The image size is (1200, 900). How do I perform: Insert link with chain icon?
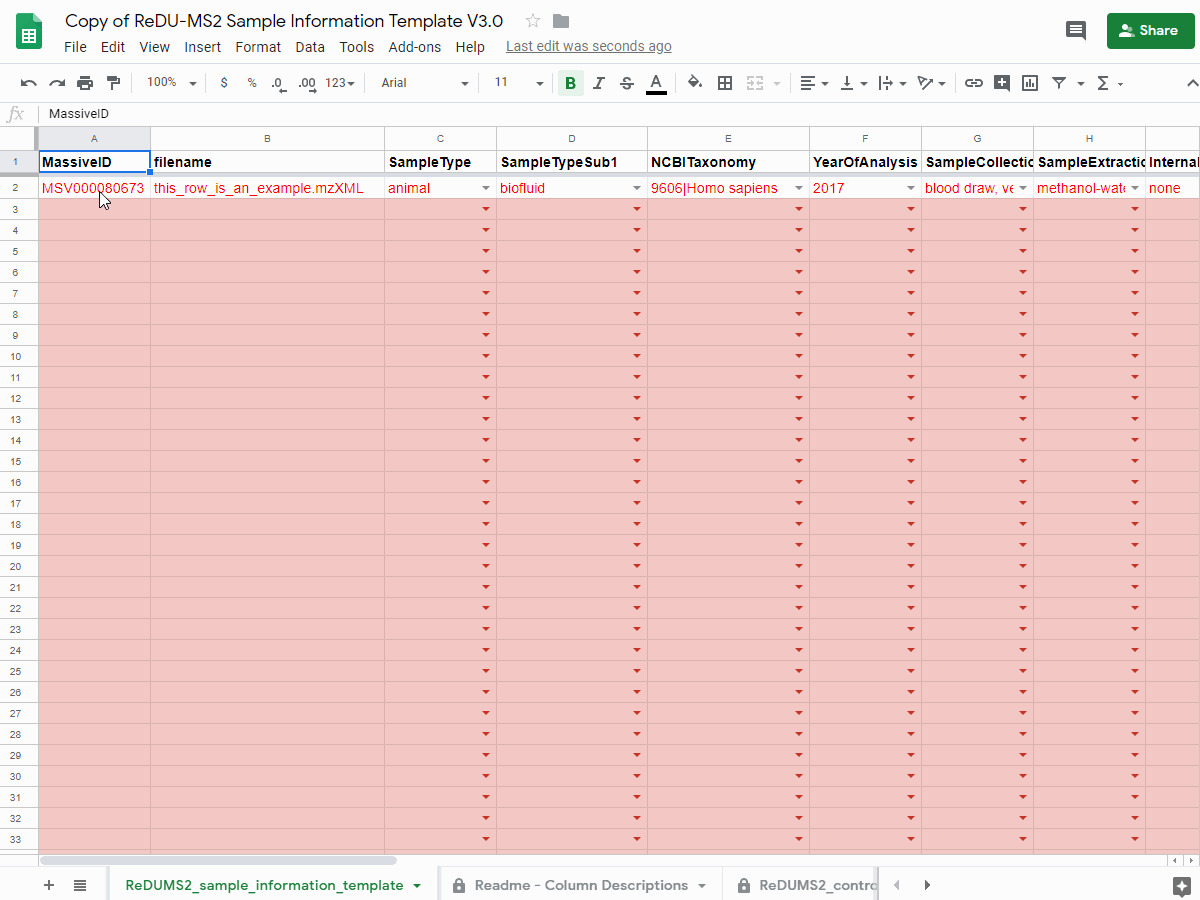973,83
